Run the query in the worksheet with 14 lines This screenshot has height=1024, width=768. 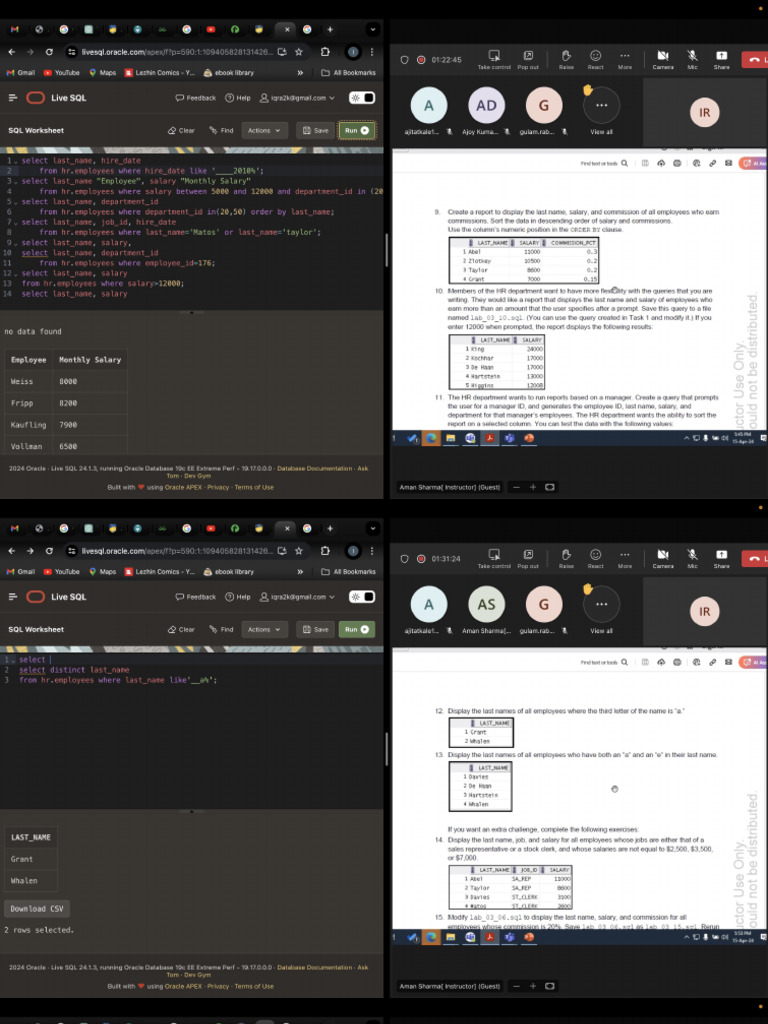coord(357,130)
